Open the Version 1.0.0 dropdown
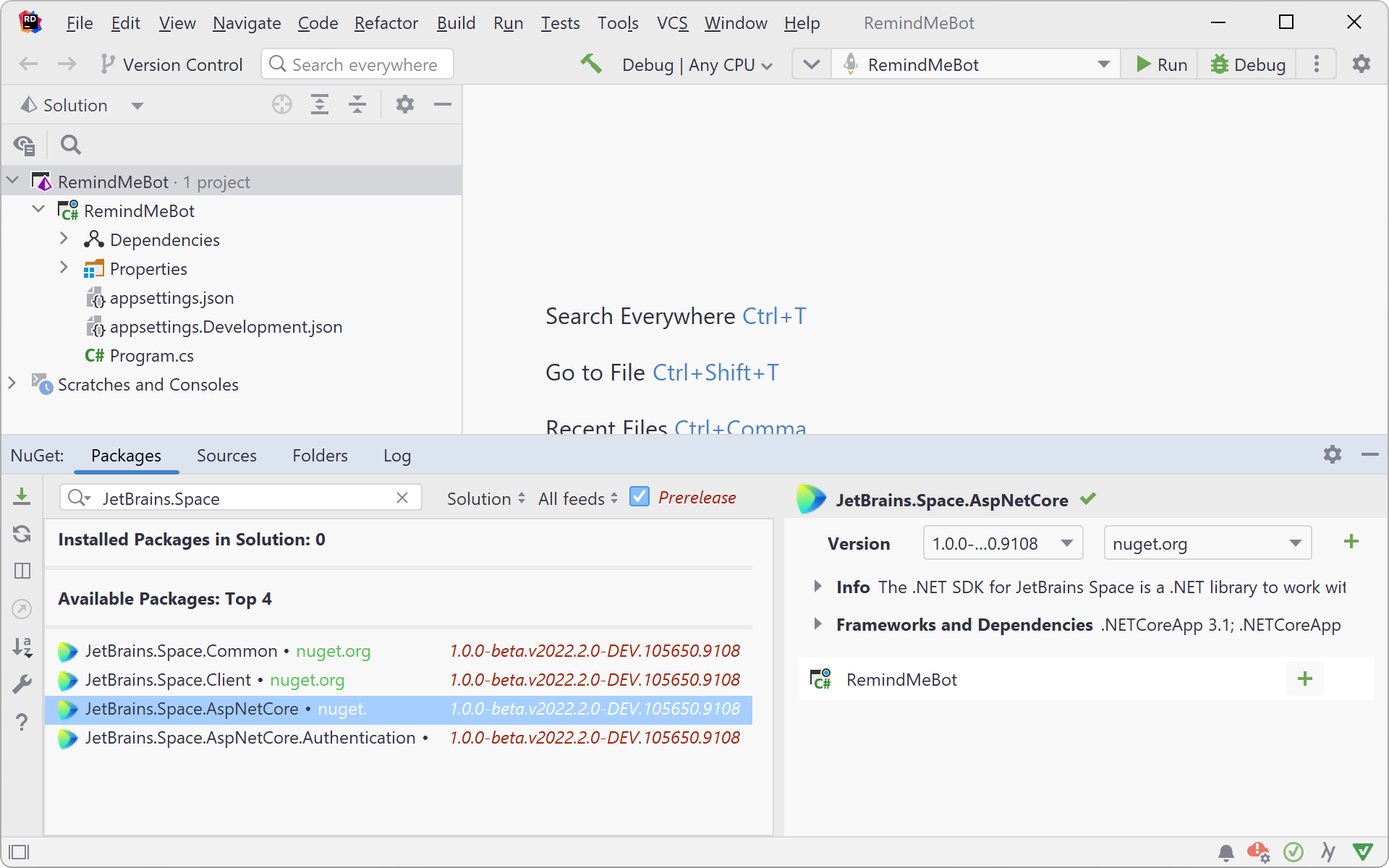This screenshot has width=1389, height=868. 1003,543
